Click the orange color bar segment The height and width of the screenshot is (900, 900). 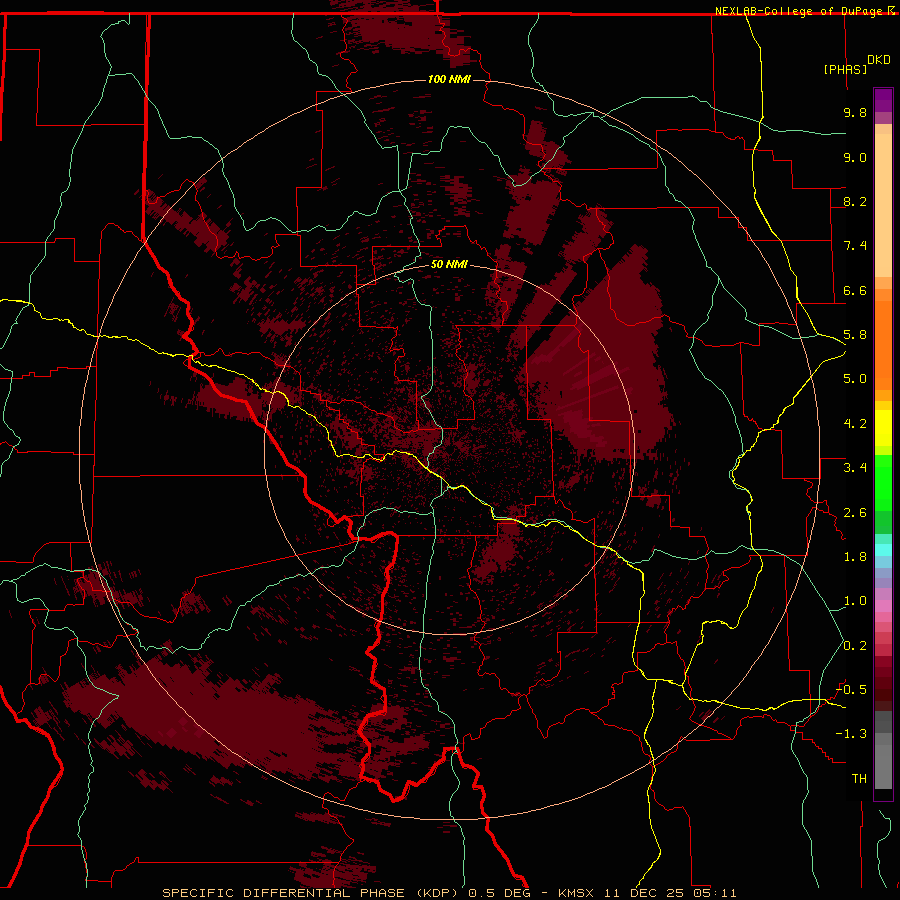pyautogui.click(x=883, y=346)
